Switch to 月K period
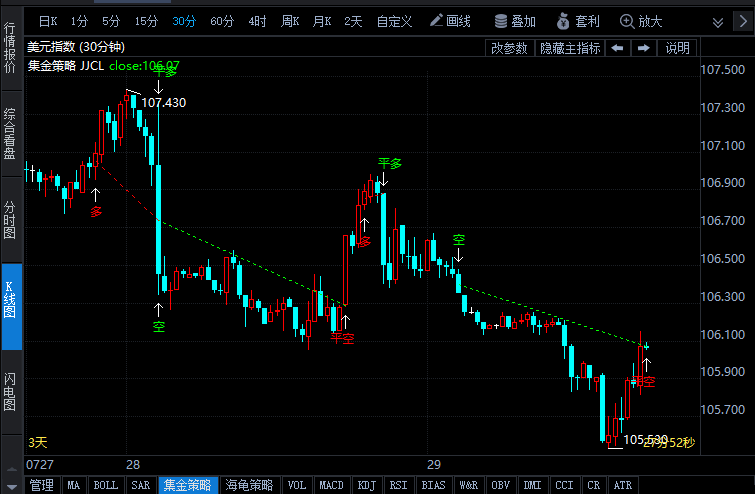Image resolution: width=755 pixels, height=494 pixels. 322,21
